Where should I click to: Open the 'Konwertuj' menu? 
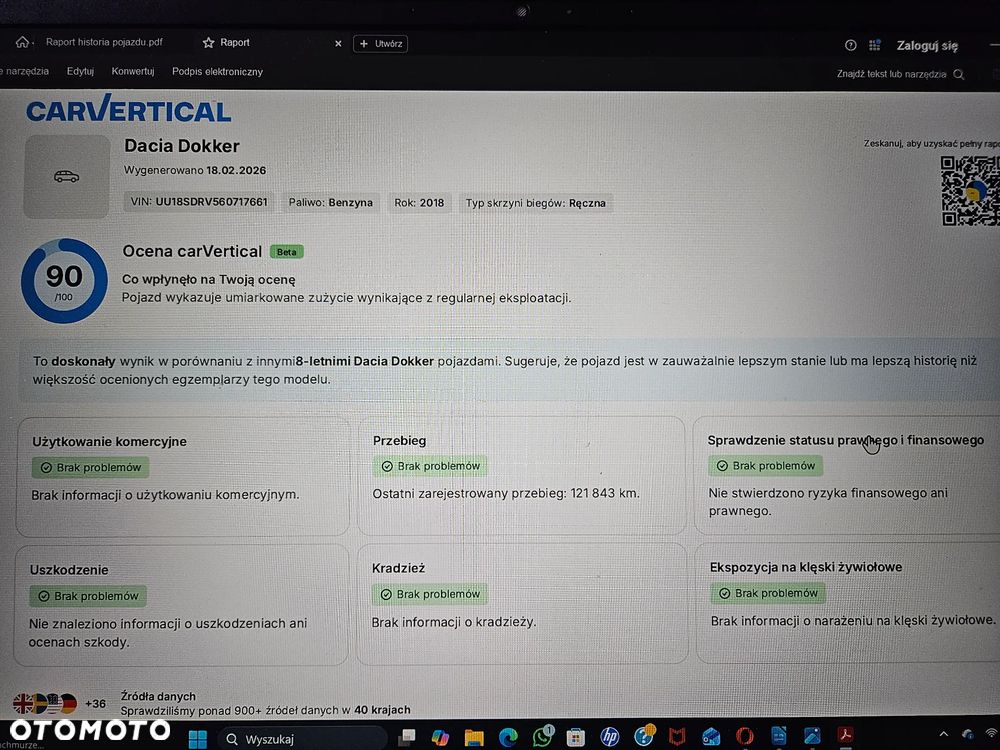133,71
